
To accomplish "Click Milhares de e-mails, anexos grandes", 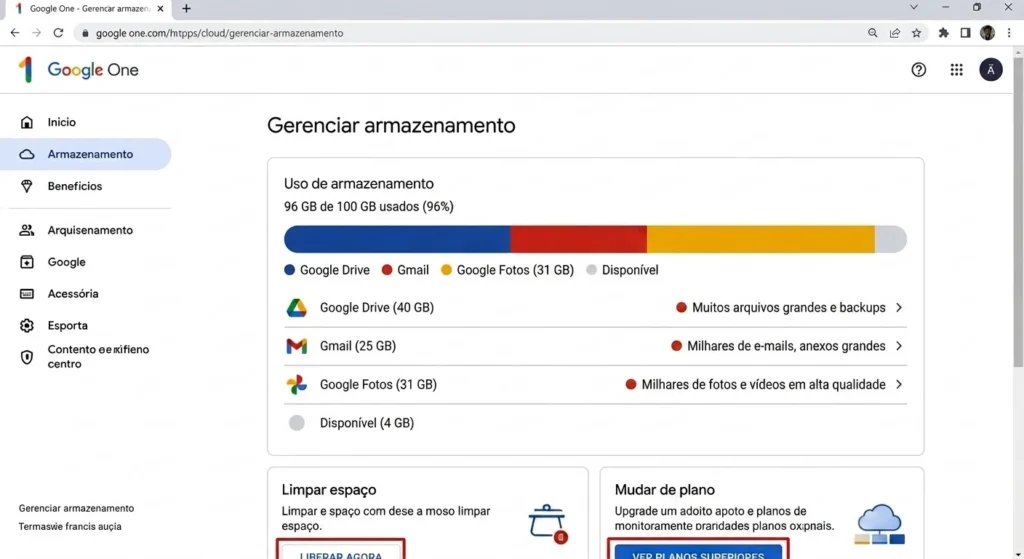I will [x=786, y=346].
